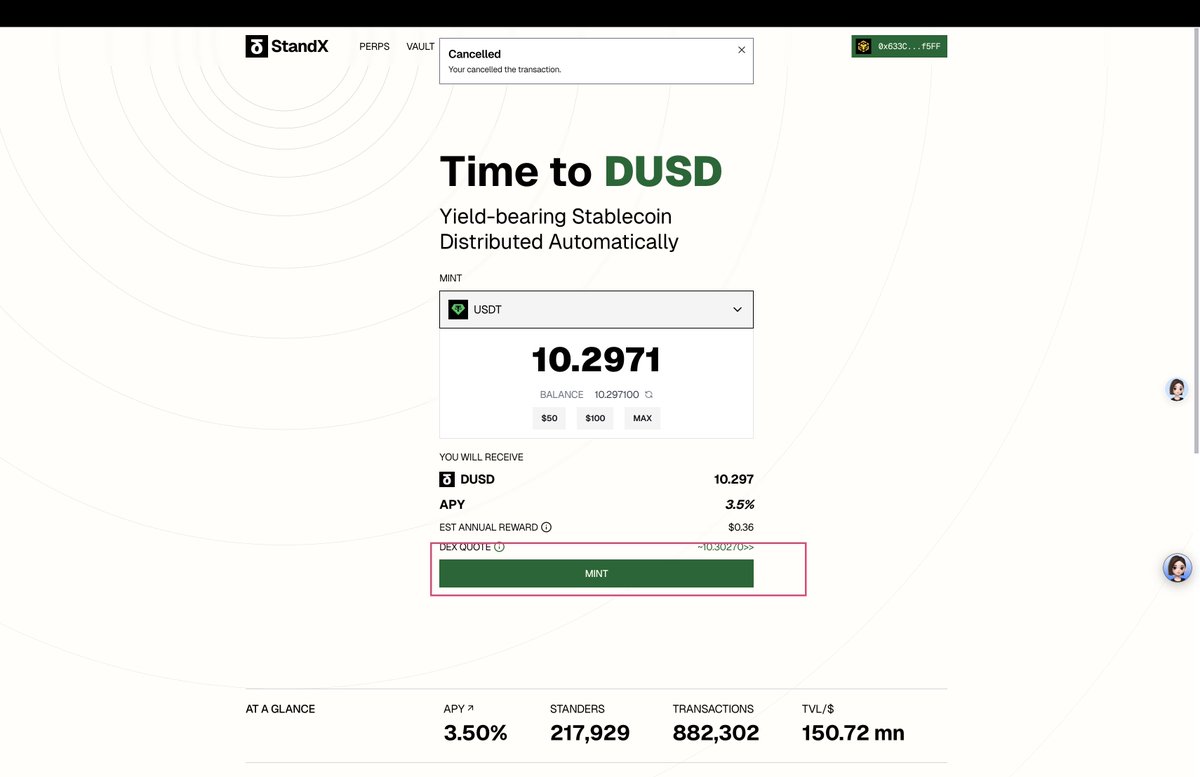Click the wallet avatar icon
This screenshot has width=1200, height=777.
863,46
